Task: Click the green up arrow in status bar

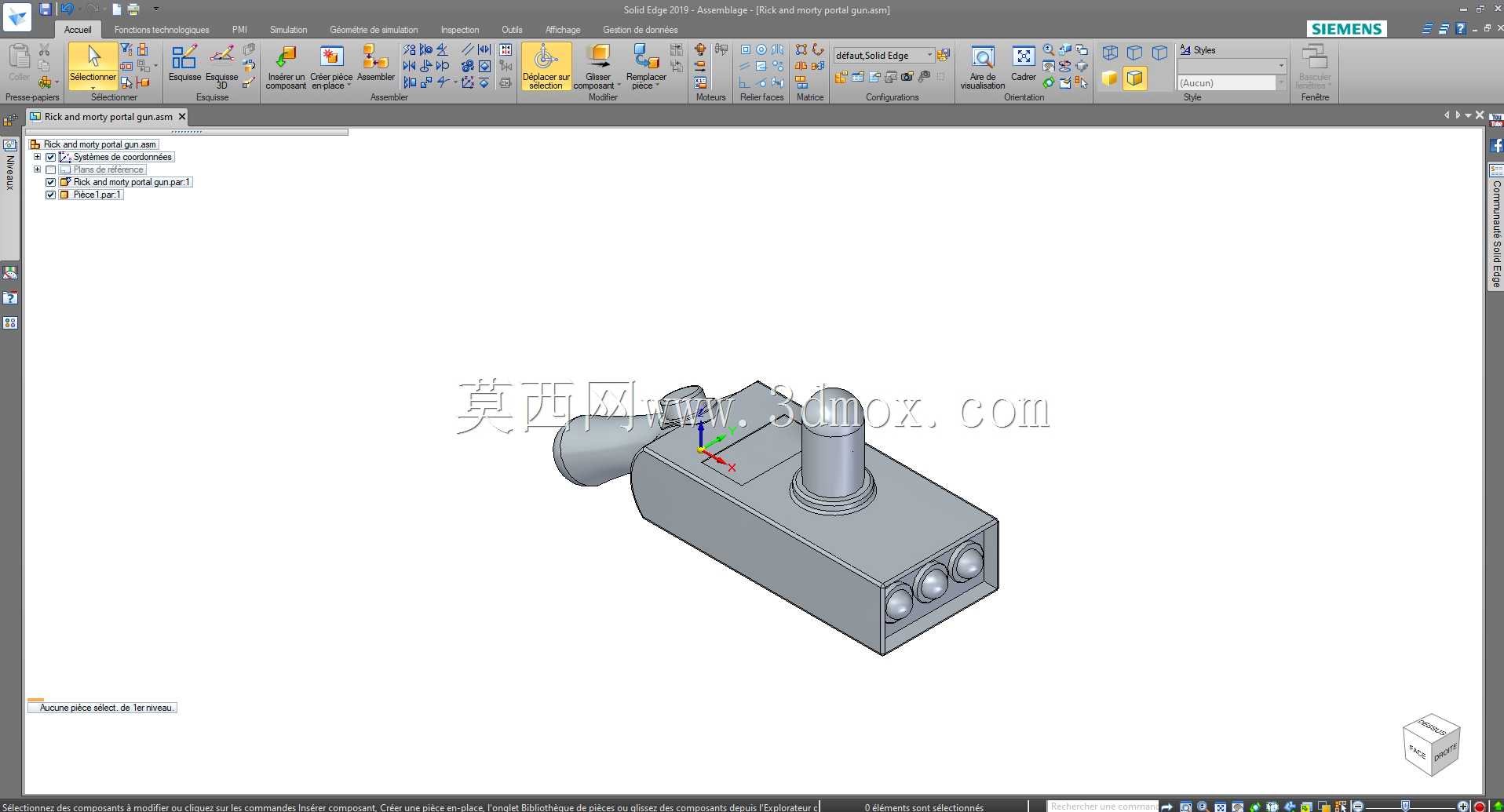Action: coord(1497,807)
